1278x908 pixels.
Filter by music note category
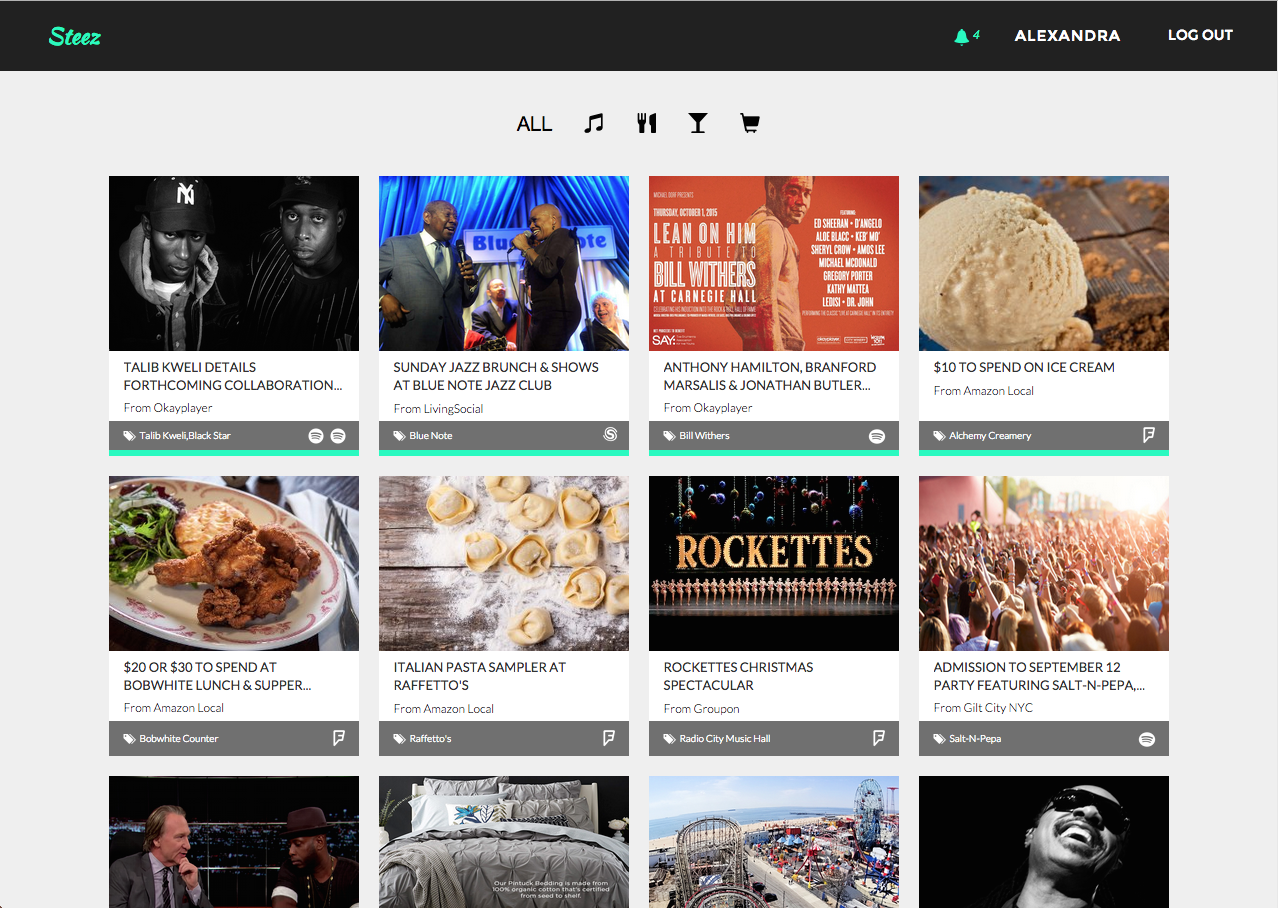point(594,123)
